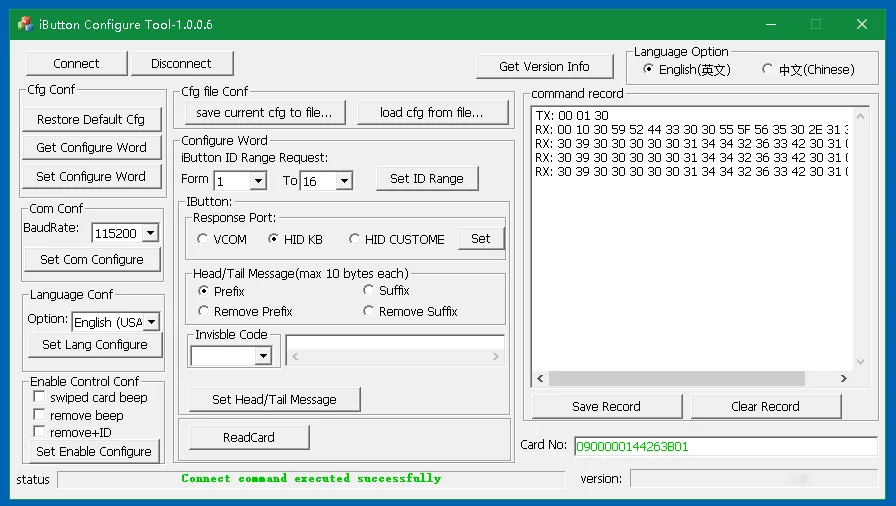Get version info of the device
896x506 pixels.
click(545, 66)
